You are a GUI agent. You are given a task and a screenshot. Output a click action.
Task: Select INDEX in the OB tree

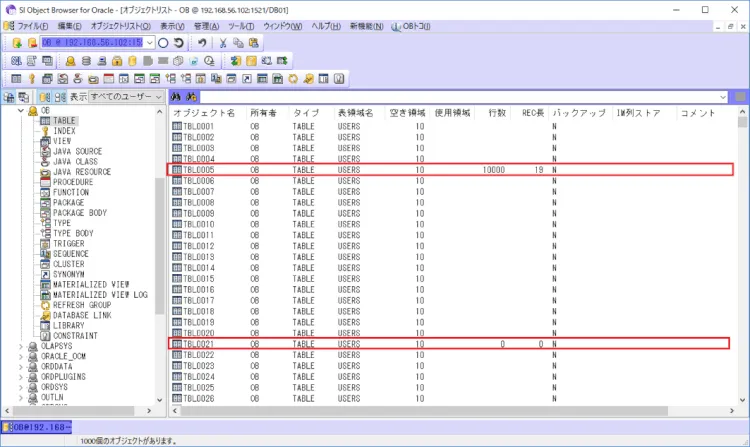point(64,131)
